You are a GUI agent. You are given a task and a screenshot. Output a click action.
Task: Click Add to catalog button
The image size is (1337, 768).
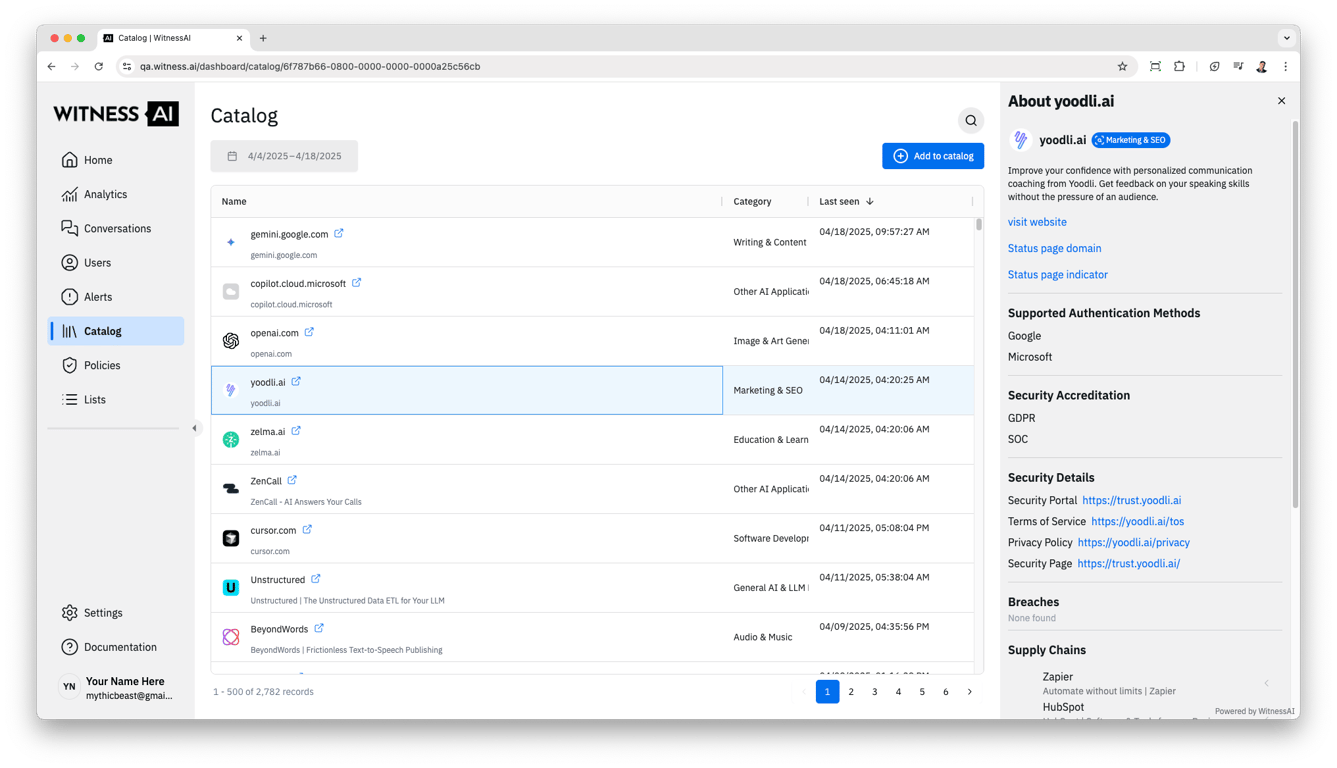click(x=933, y=156)
